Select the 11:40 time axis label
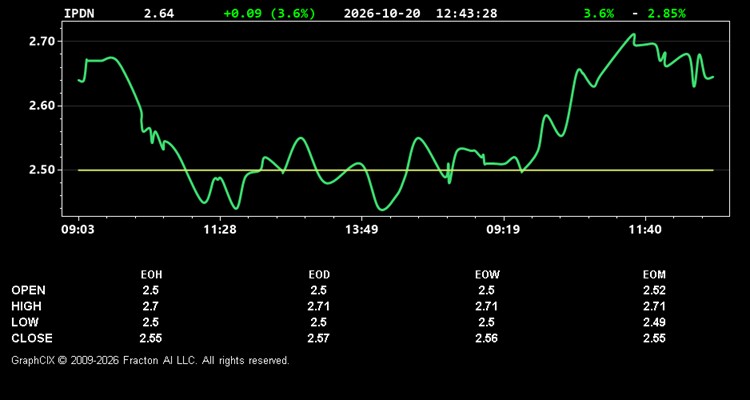The width and height of the screenshot is (750, 400). [645, 230]
